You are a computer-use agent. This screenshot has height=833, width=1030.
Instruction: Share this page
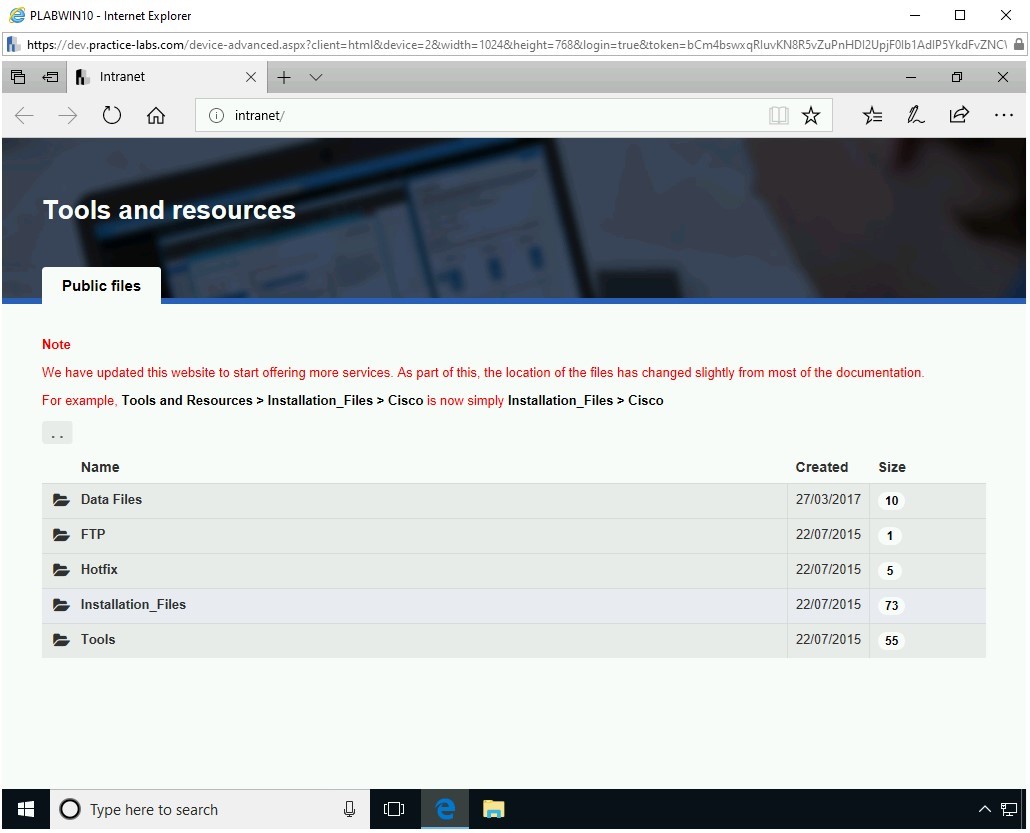[x=958, y=114]
